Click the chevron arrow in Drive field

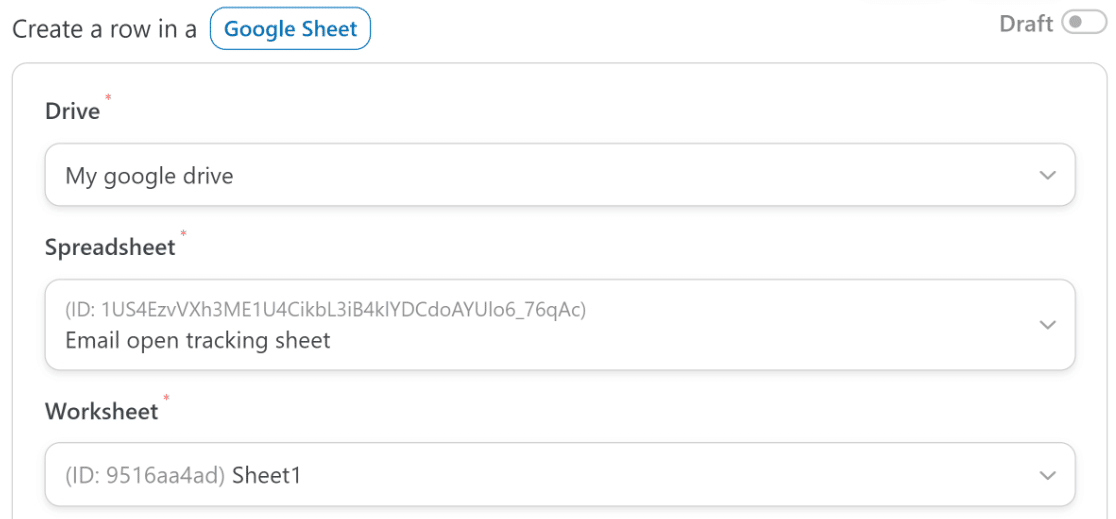pyautogui.click(x=1046, y=175)
